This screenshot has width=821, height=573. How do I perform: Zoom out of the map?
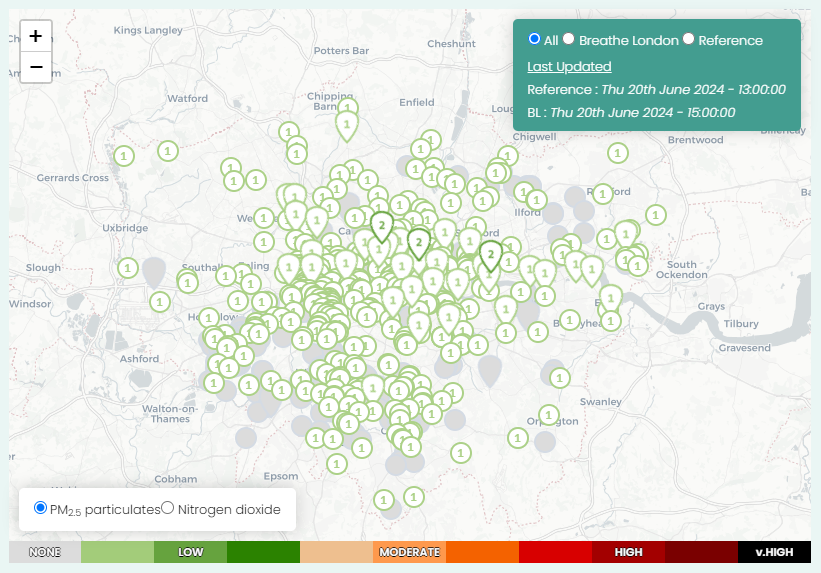point(36,67)
